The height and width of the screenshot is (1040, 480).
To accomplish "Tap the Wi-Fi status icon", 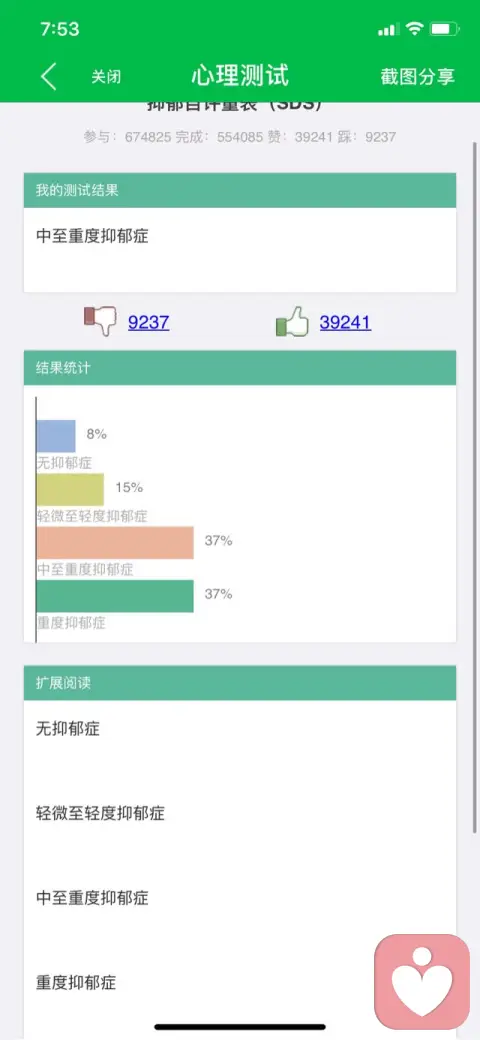I will pyautogui.click(x=415, y=29).
